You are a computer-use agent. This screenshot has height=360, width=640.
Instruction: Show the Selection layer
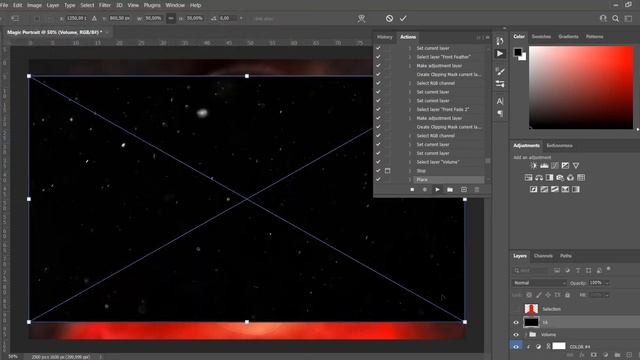[x=516, y=309]
